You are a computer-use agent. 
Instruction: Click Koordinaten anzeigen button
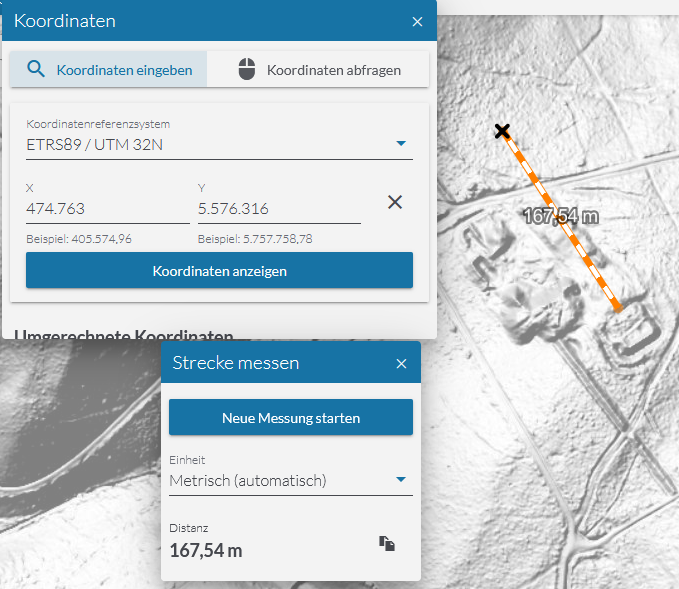click(x=219, y=271)
